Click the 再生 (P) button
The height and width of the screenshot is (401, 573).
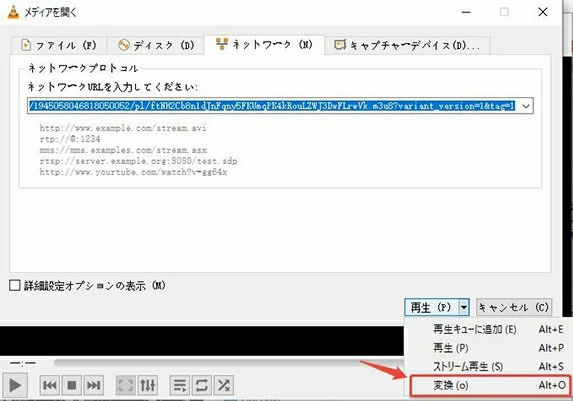432,307
